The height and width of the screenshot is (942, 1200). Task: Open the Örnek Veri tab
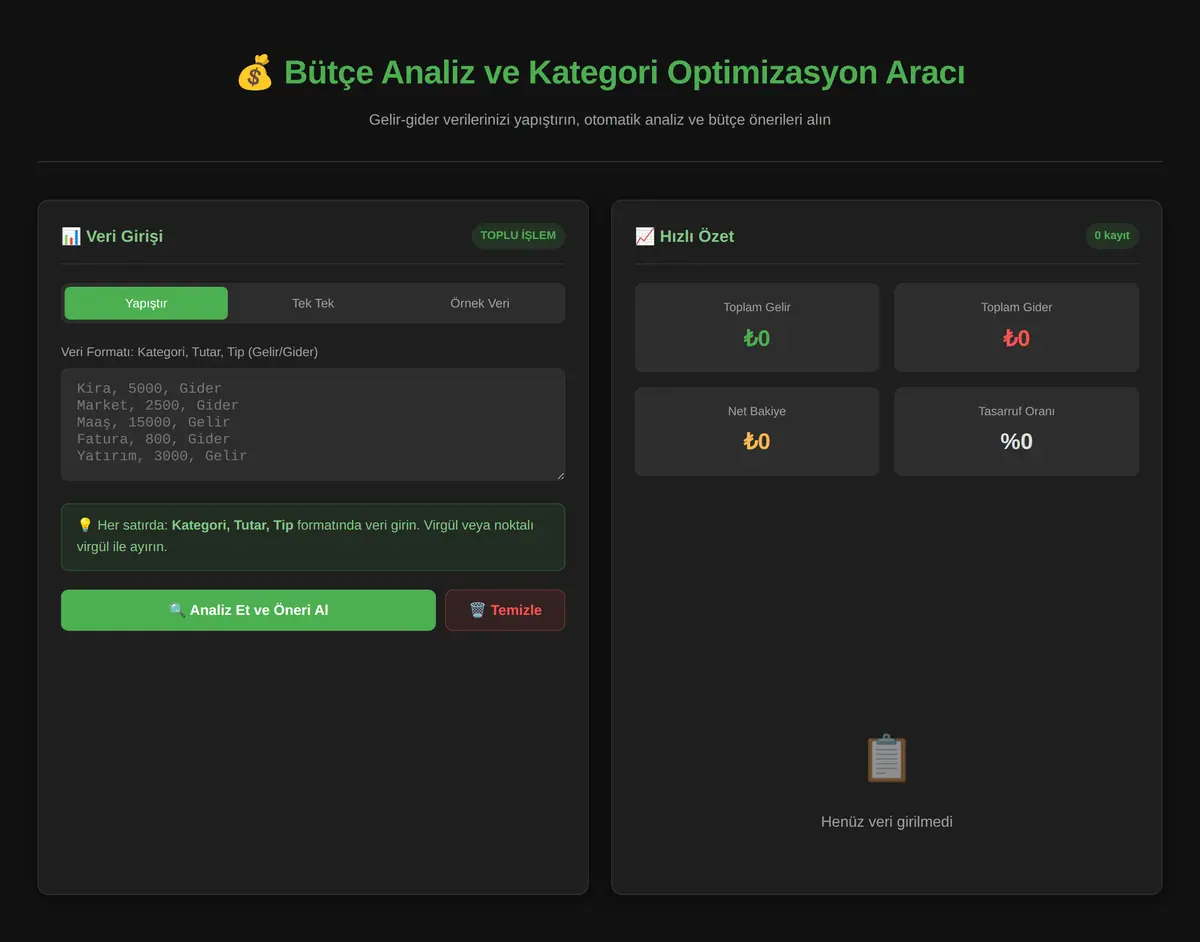(480, 303)
